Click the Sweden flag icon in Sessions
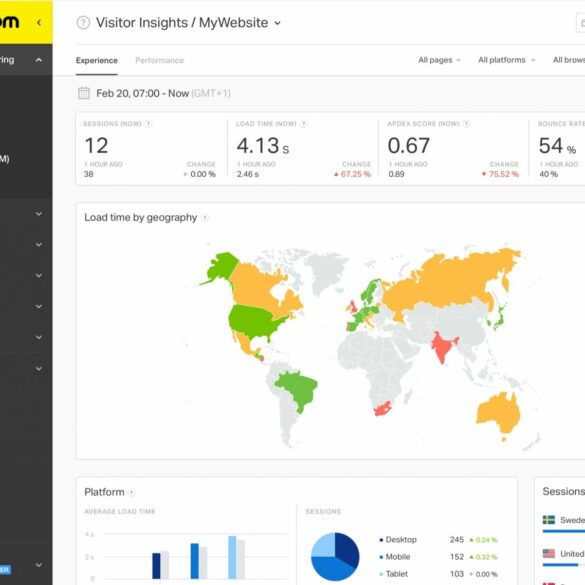Image resolution: width=585 pixels, height=585 pixels. pyautogui.click(x=548, y=520)
